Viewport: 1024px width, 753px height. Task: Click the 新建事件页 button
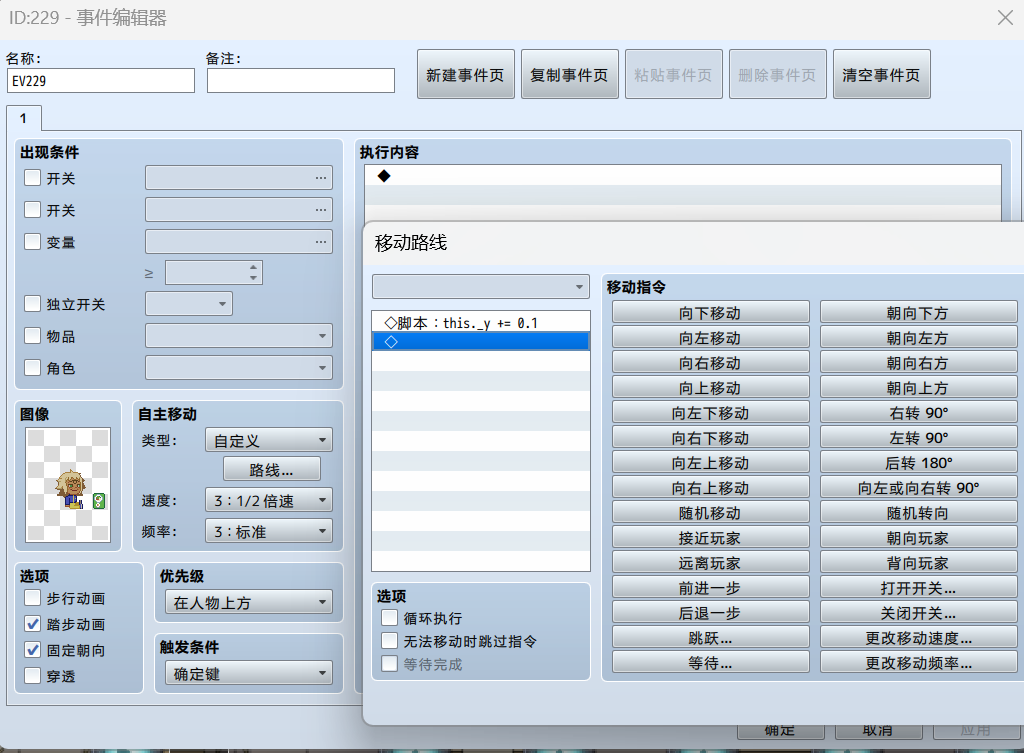tap(466, 74)
